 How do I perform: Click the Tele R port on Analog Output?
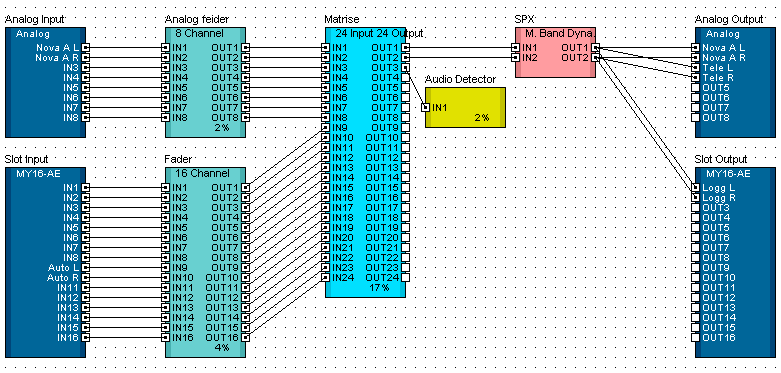(695, 78)
